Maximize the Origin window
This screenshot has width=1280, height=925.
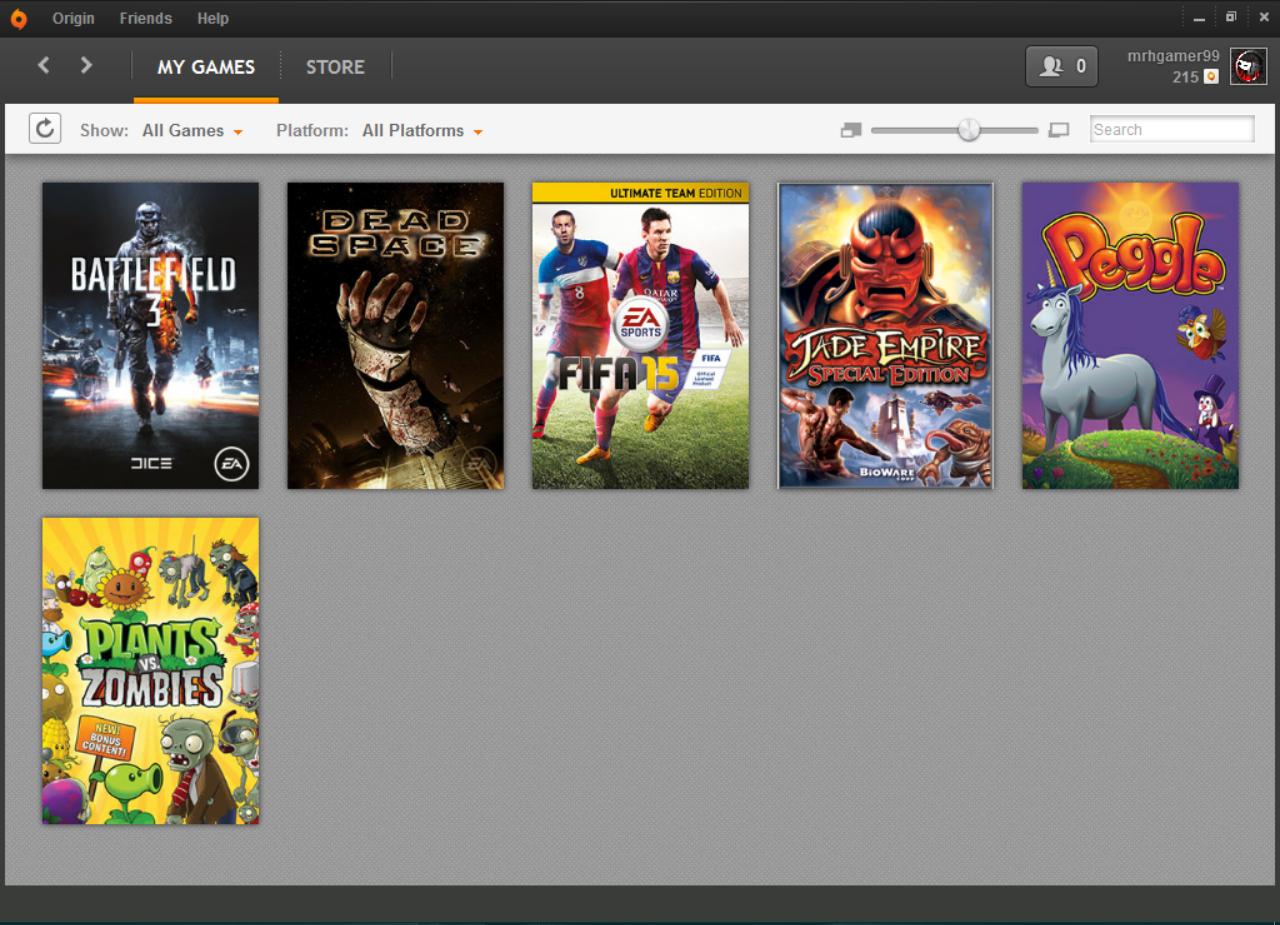(1231, 18)
